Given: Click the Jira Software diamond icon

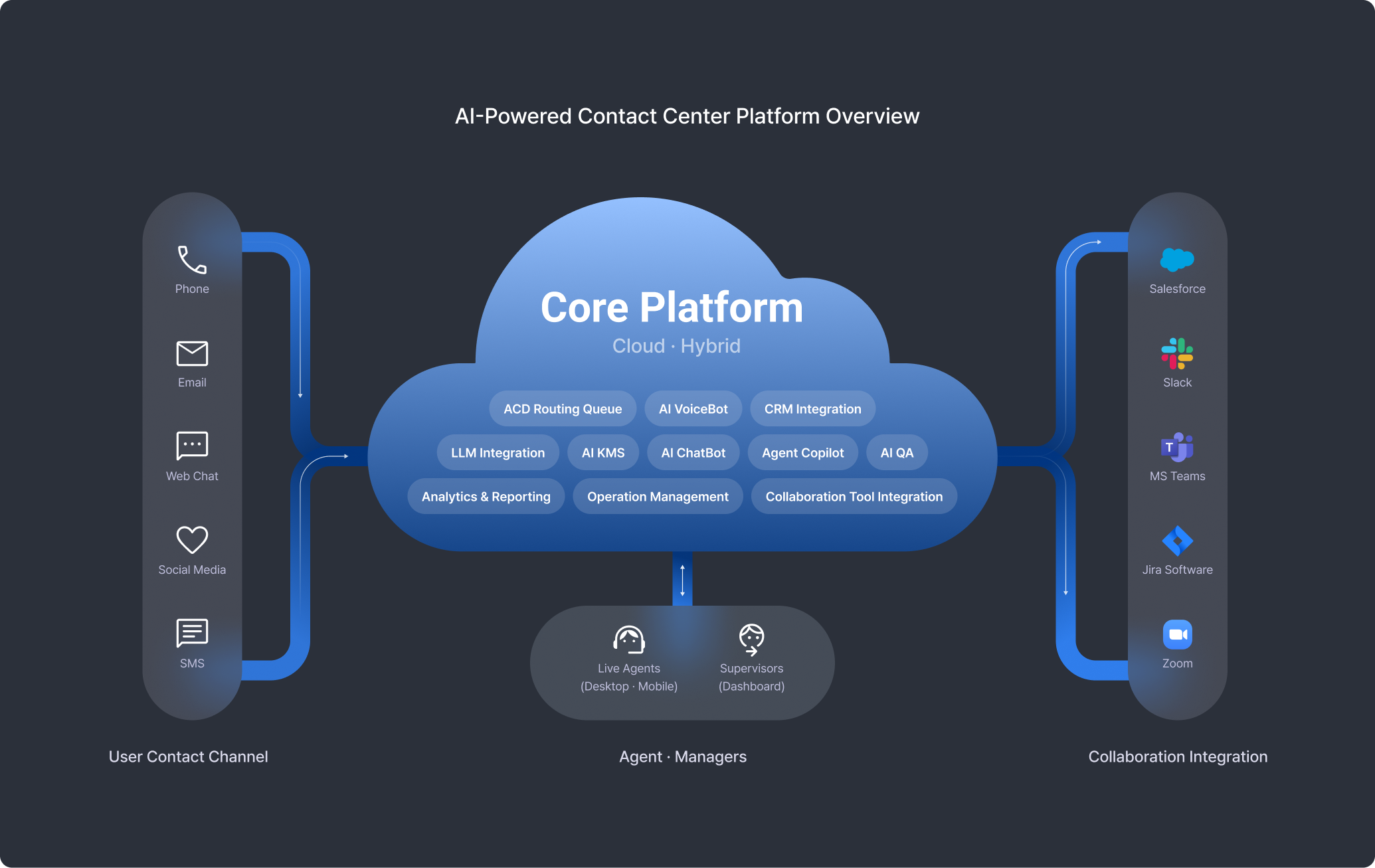Looking at the screenshot, I should 1177,541.
